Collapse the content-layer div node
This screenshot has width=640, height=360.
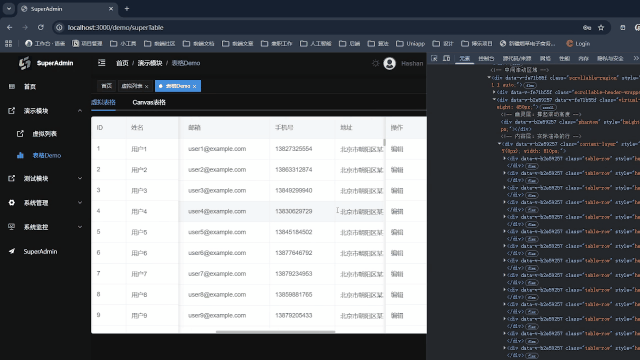coord(499,144)
